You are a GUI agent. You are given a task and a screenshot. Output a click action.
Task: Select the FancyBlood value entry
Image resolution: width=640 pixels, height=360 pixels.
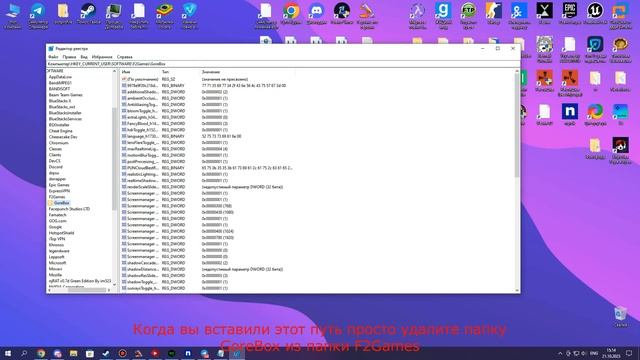[x=140, y=124]
